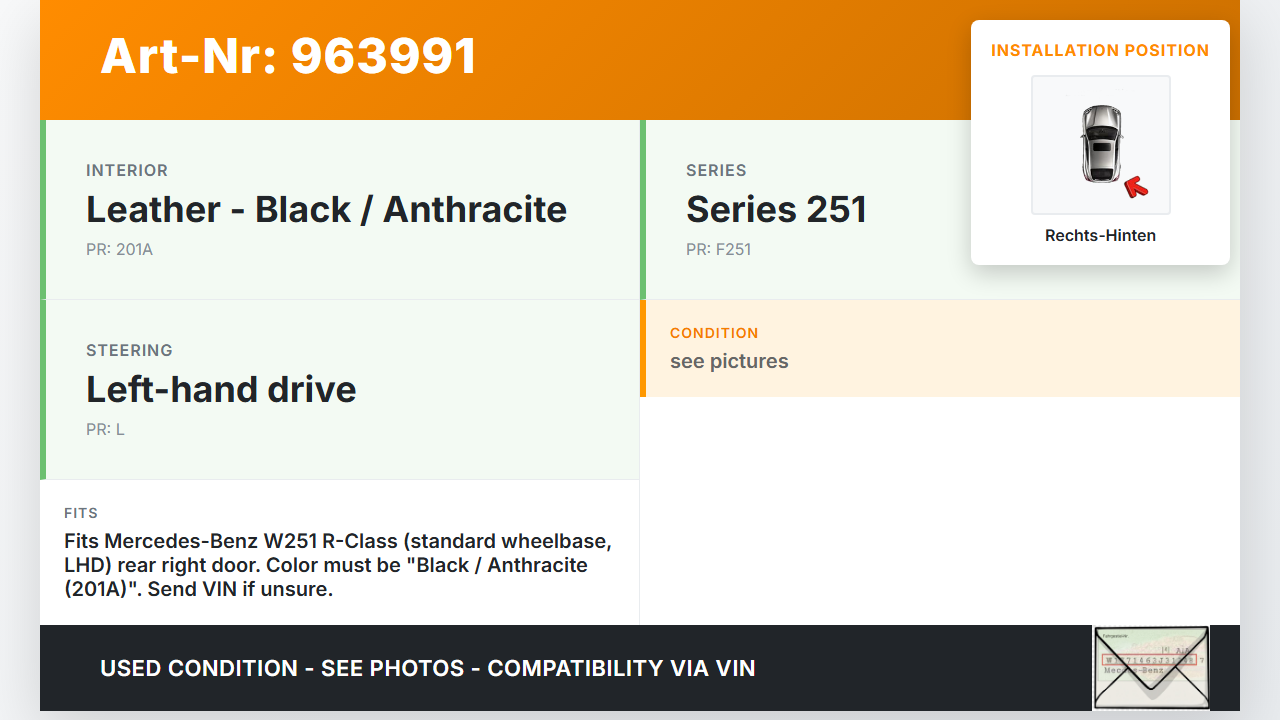
Task: Click the VIN envelope icon in footer
Action: point(1151,667)
